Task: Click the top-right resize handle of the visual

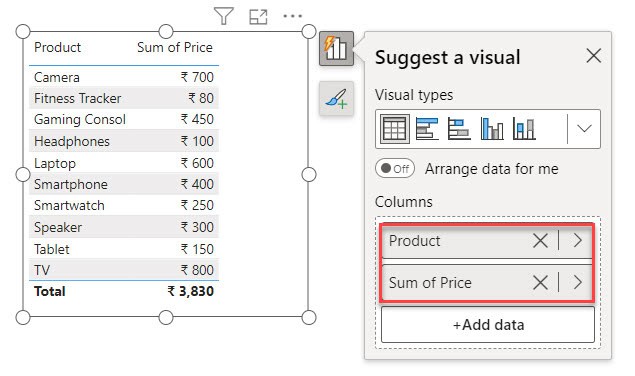Action: (x=309, y=32)
